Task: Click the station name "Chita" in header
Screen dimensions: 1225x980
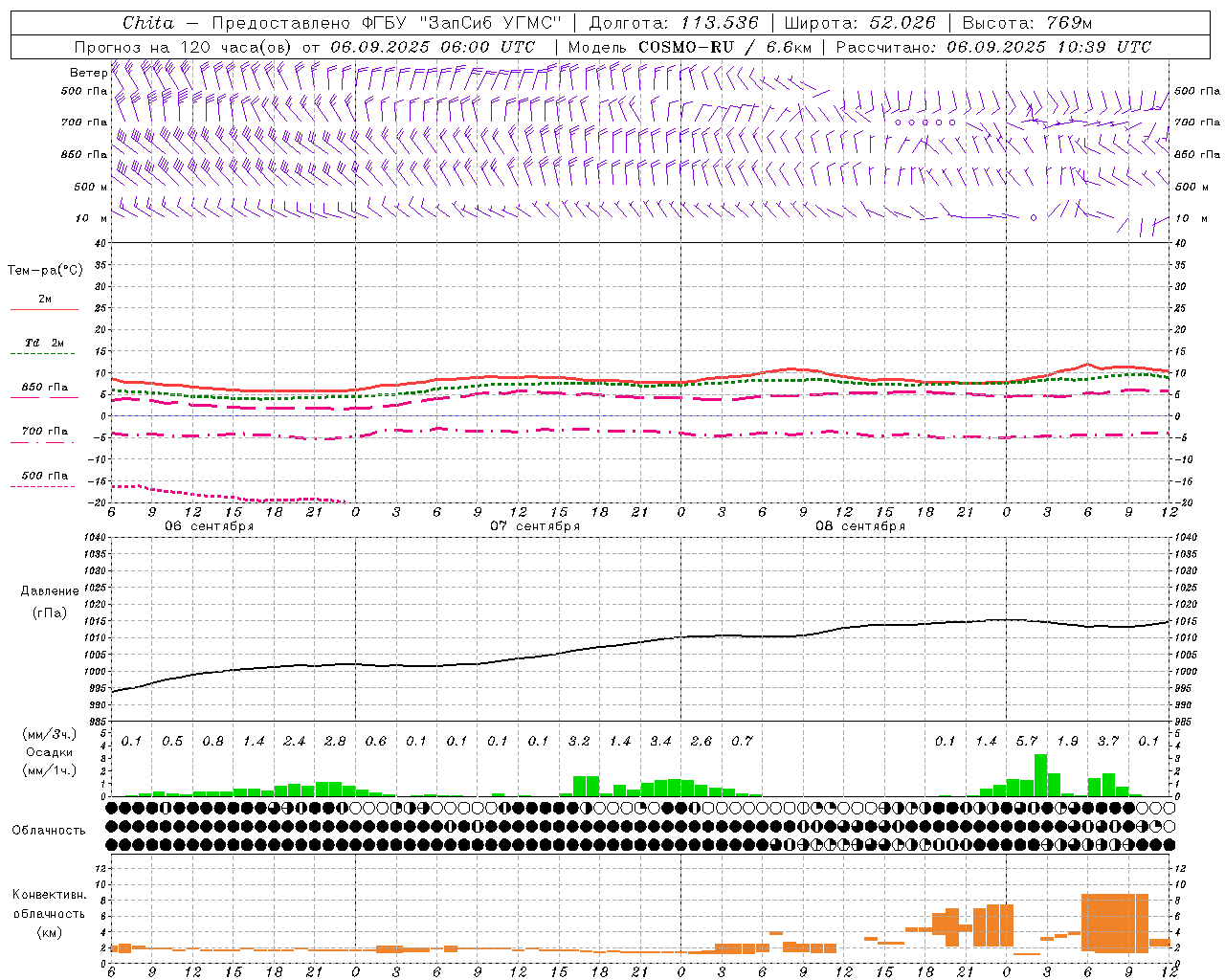Action: tap(148, 23)
